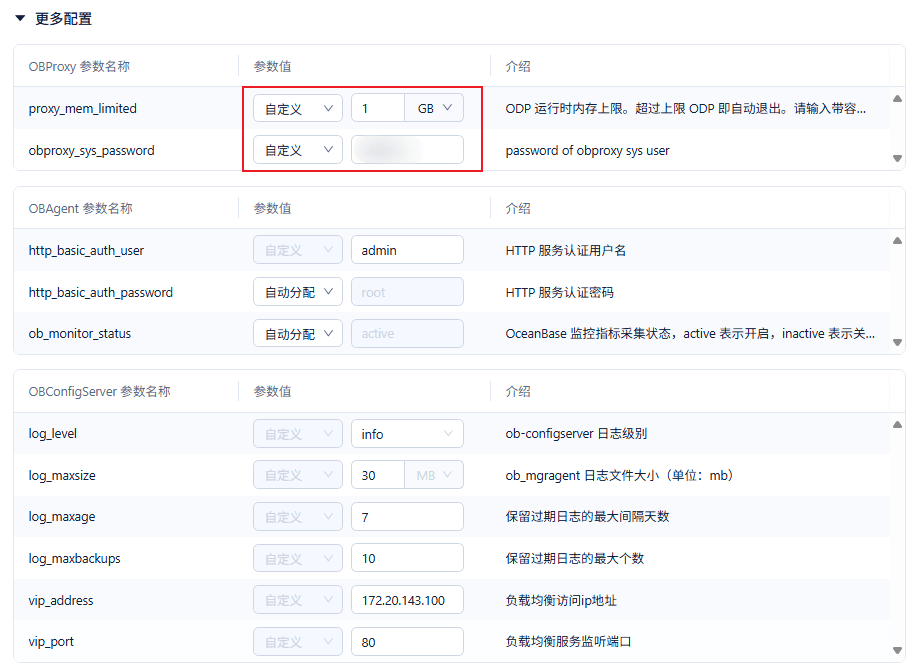Click the OBProxy table scroll down arrow

point(897,158)
